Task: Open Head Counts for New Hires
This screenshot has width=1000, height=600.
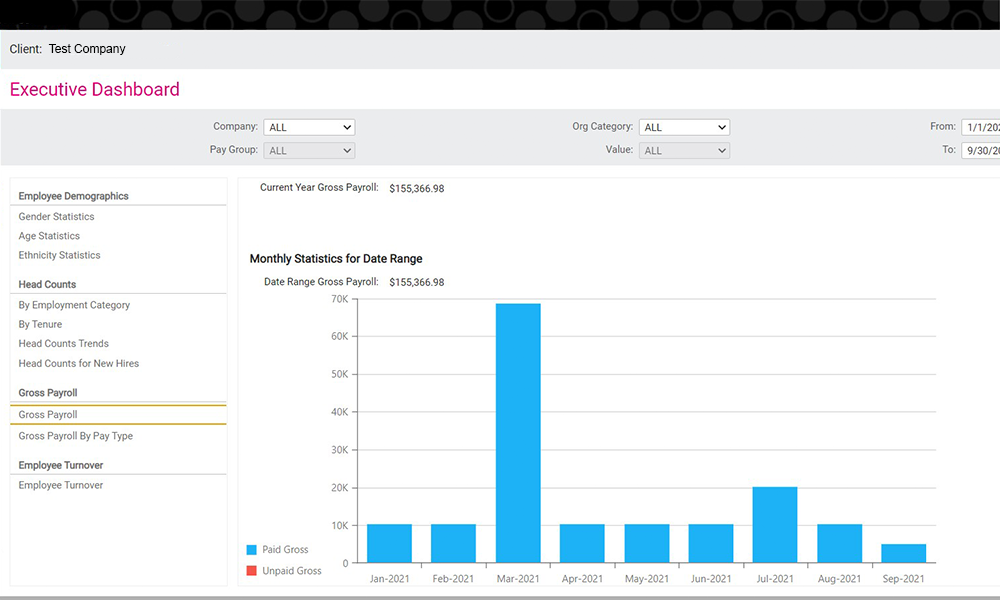Action: 78,363
